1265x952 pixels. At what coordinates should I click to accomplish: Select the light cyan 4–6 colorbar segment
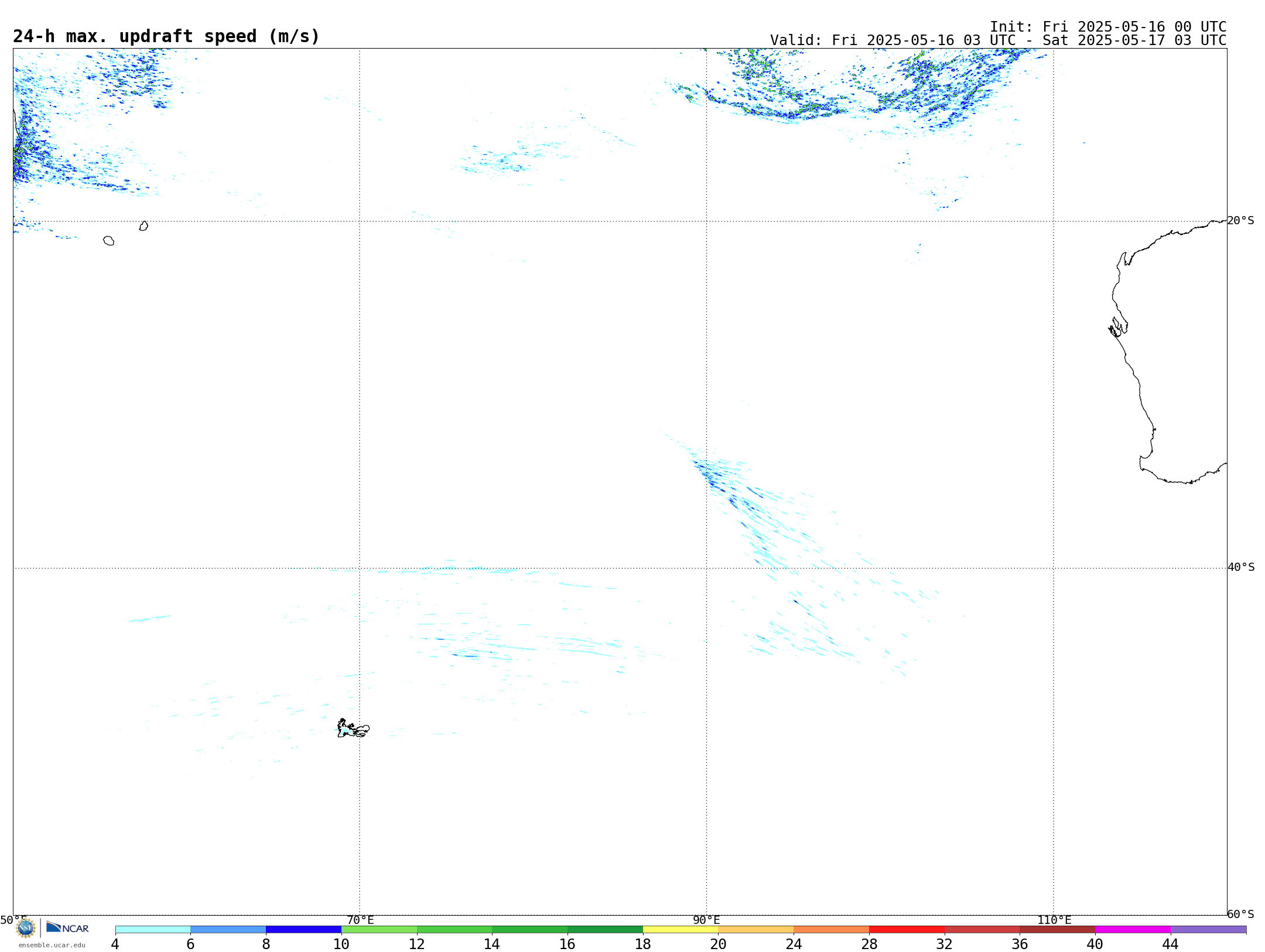click(x=153, y=929)
